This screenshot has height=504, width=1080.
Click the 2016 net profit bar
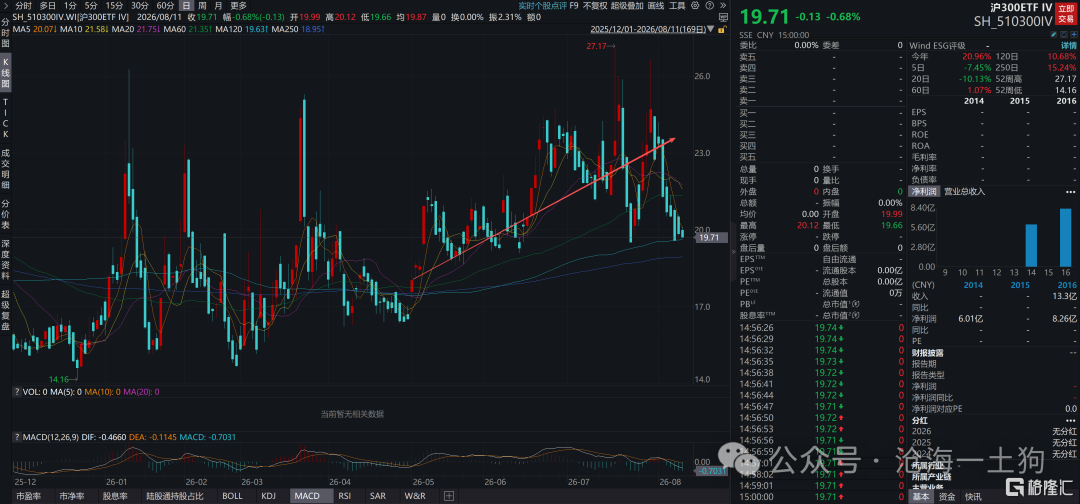tap(1066, 238)
